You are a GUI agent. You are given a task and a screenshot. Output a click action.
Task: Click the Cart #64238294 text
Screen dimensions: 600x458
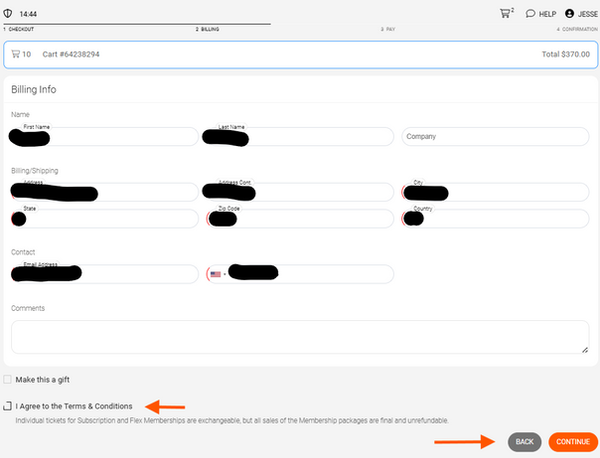71,54
